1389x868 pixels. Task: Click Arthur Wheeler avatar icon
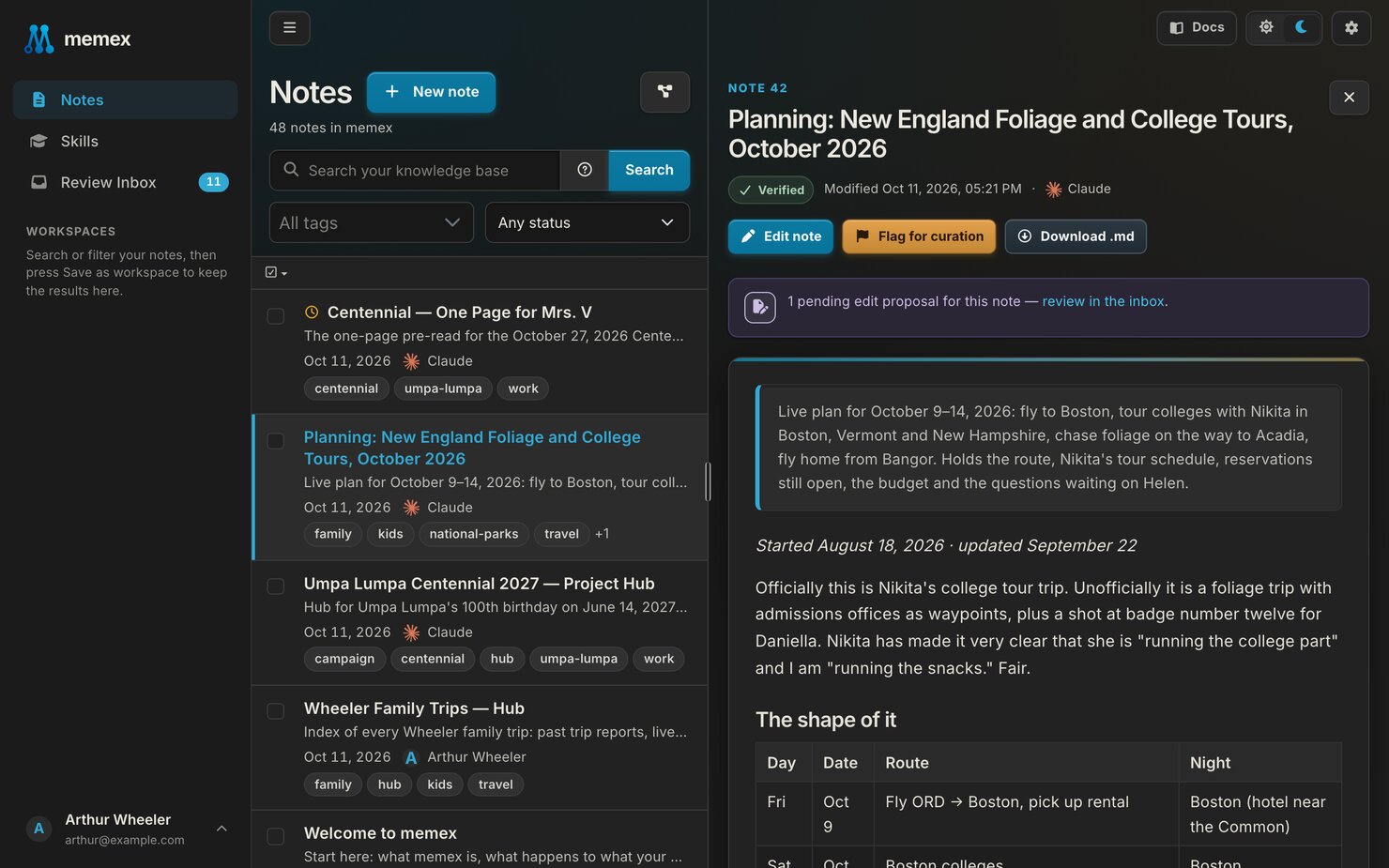click(x=38, y=829)
